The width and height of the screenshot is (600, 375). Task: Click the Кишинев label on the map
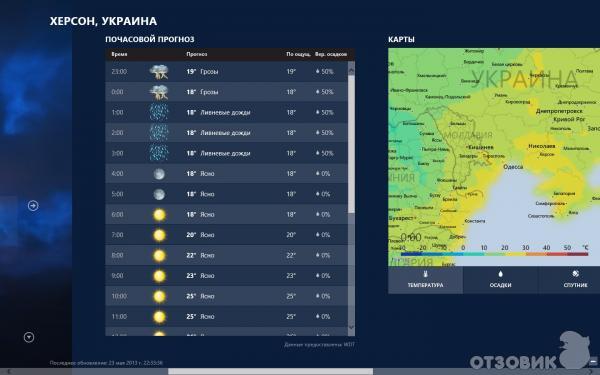(481, 147)
